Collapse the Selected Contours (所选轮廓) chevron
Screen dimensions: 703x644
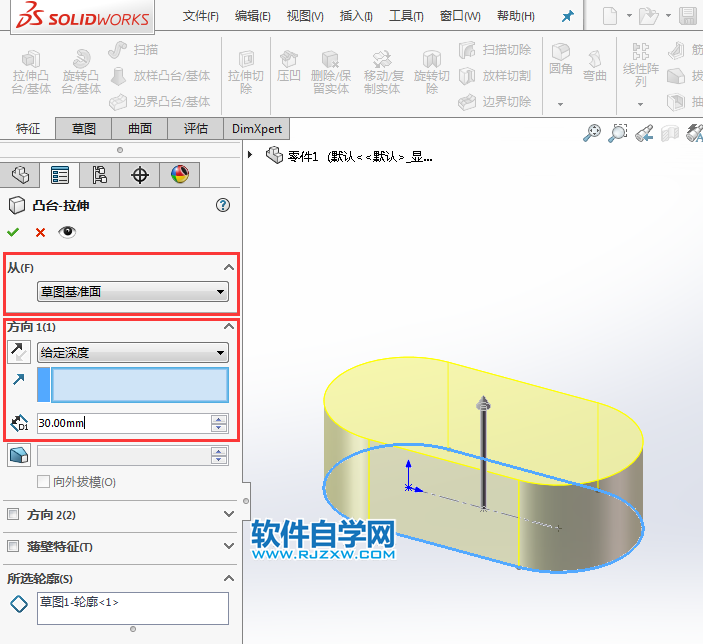[x=229, y=578]
